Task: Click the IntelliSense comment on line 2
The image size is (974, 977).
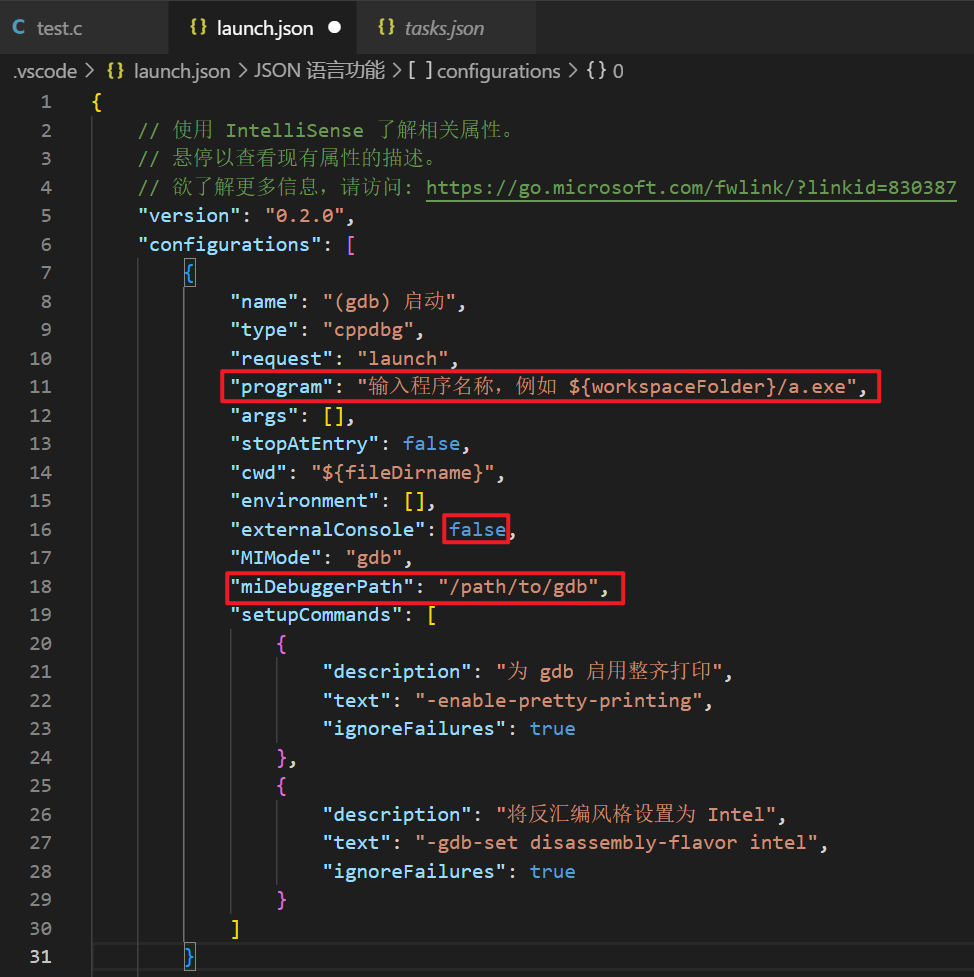Action: point(325,130)
